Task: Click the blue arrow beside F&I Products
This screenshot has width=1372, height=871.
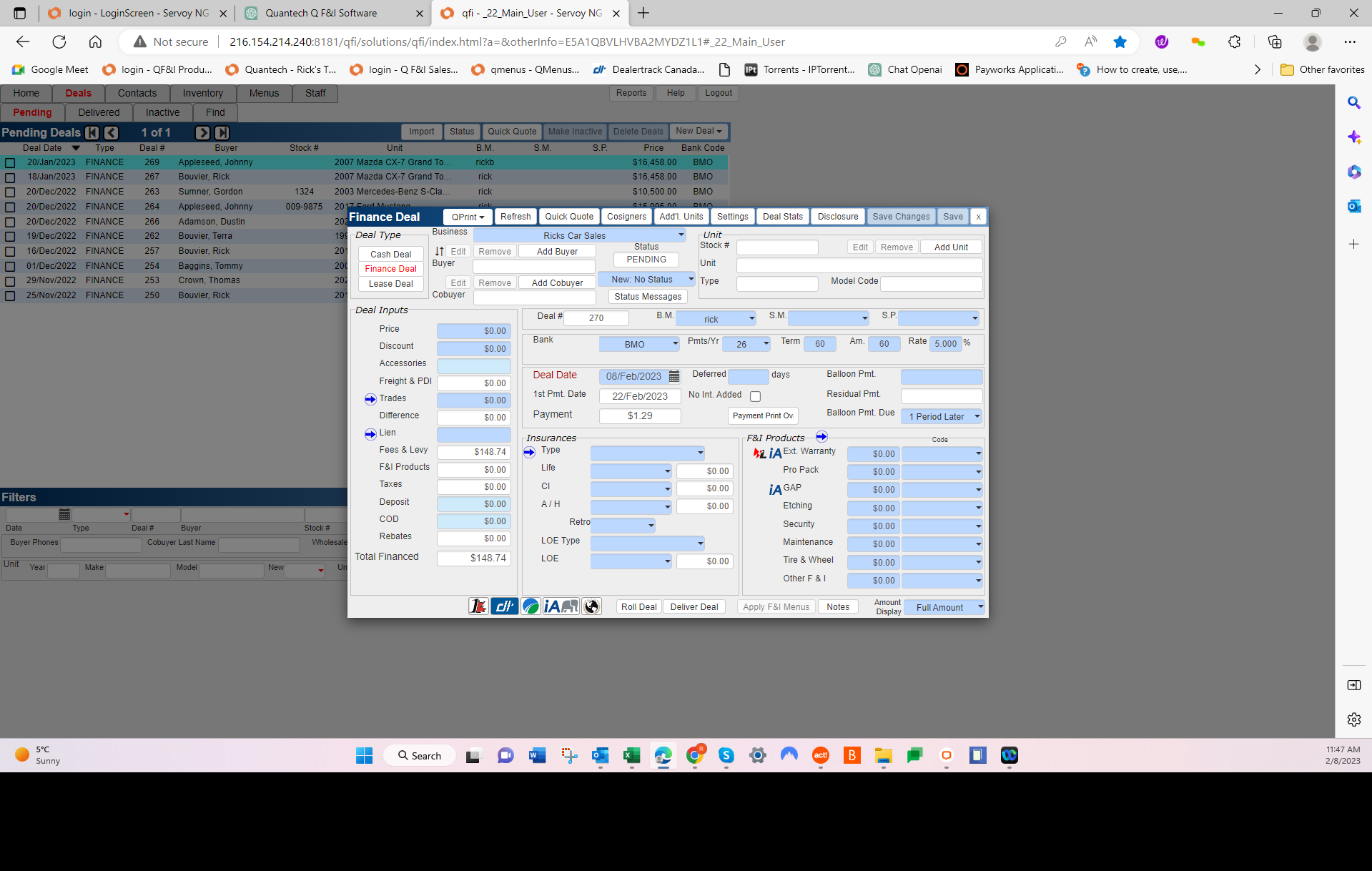Action: pos(821,436)
